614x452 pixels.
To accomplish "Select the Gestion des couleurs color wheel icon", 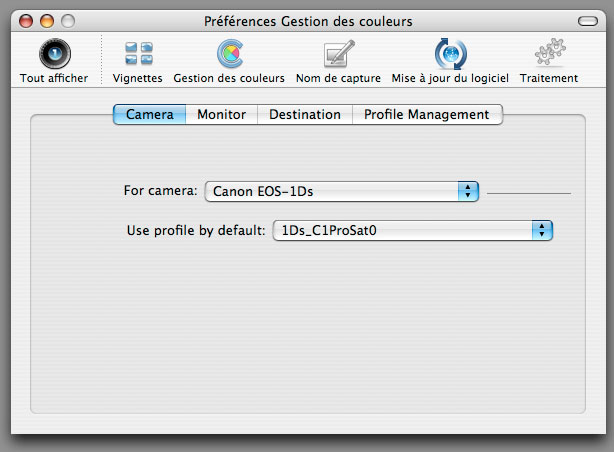I will (x=230, y=54).
